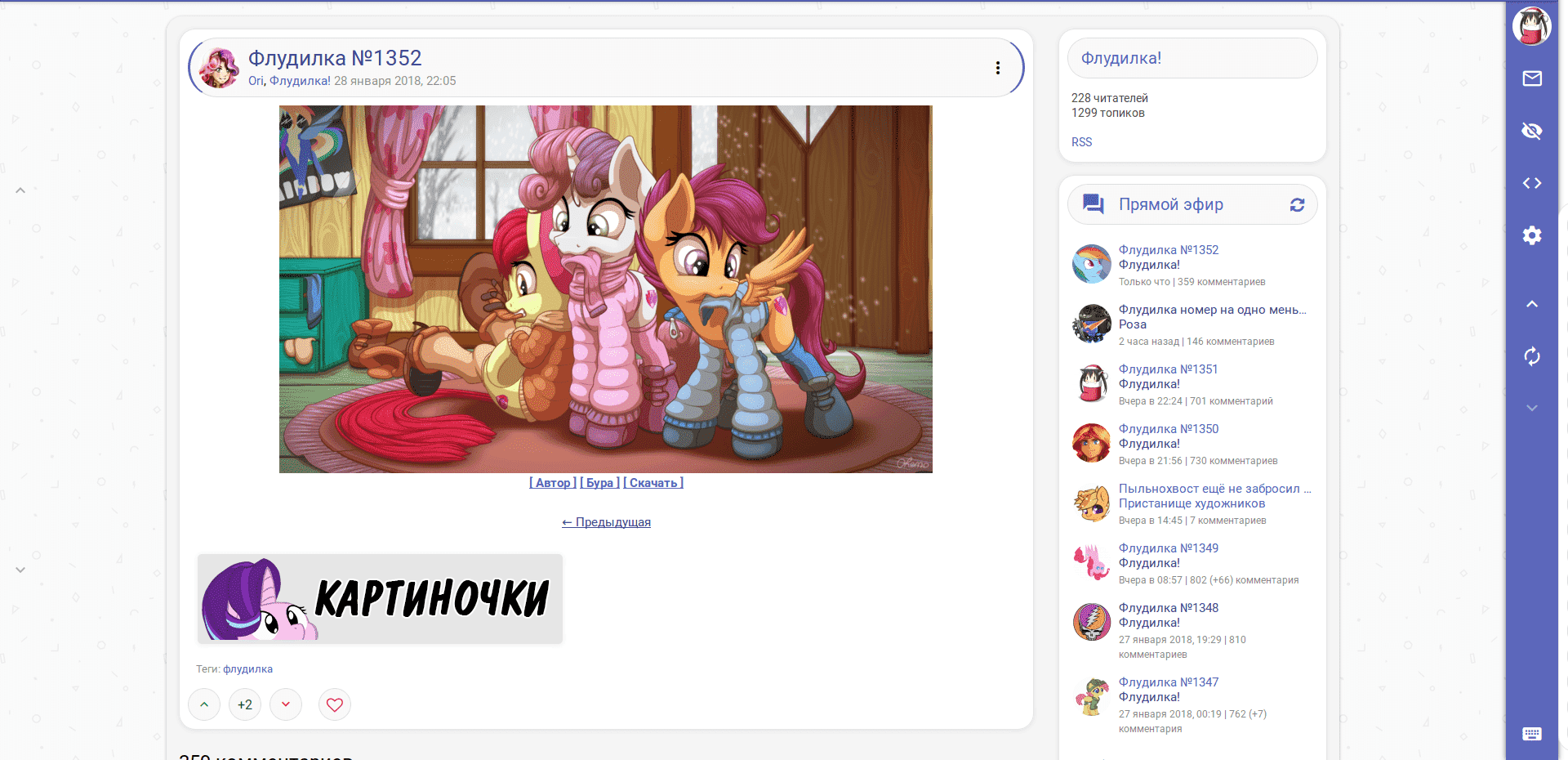Click the circular refresh arrows in sidebar

click(1532, 356)
